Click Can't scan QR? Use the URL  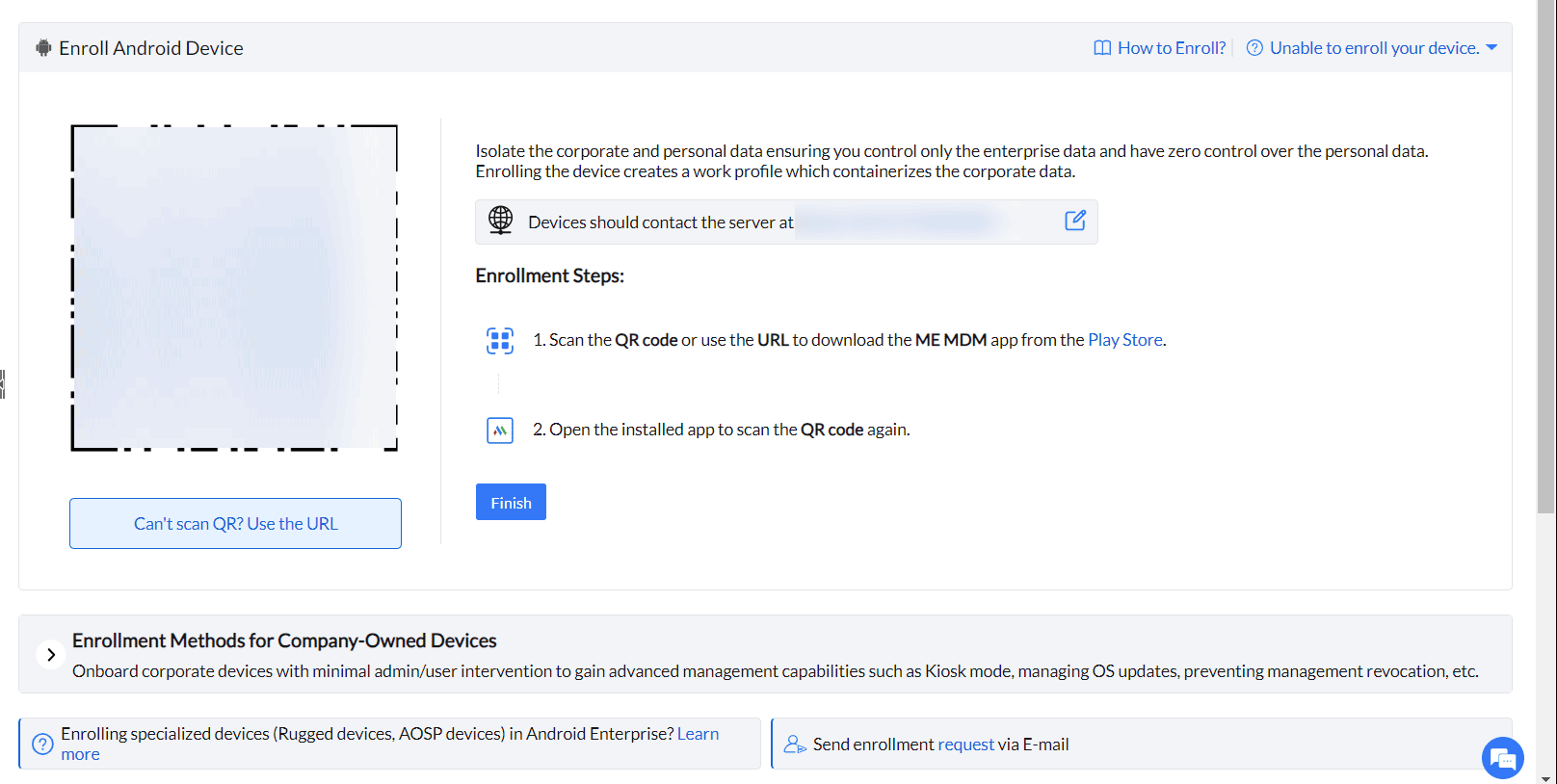coord(235,524)
